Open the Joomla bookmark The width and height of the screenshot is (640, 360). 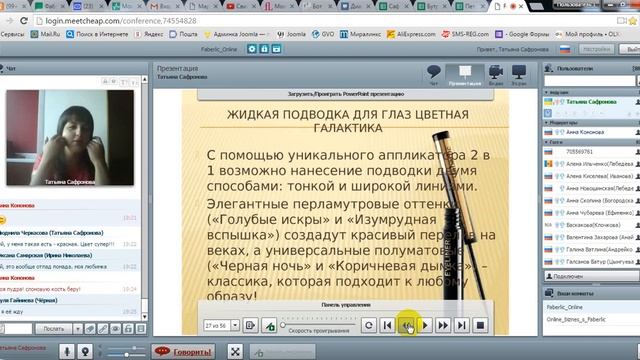point(291,34)
